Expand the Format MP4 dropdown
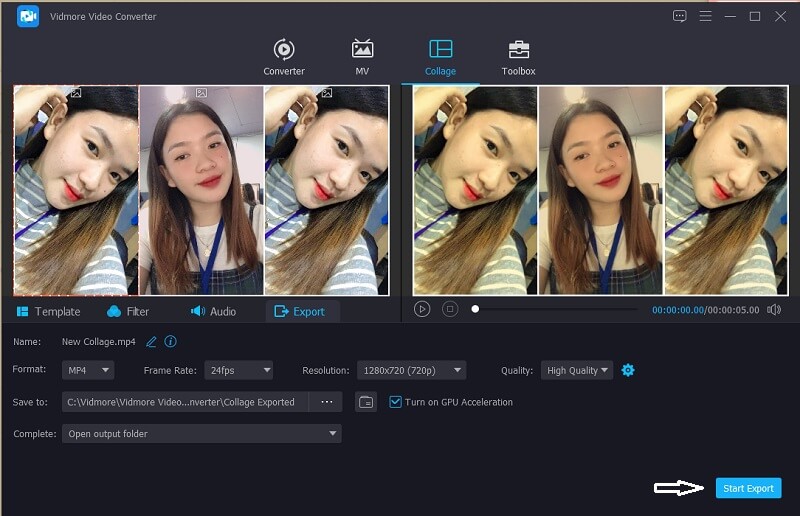Viewport: 800px width, 516px height. pos(88,370)
